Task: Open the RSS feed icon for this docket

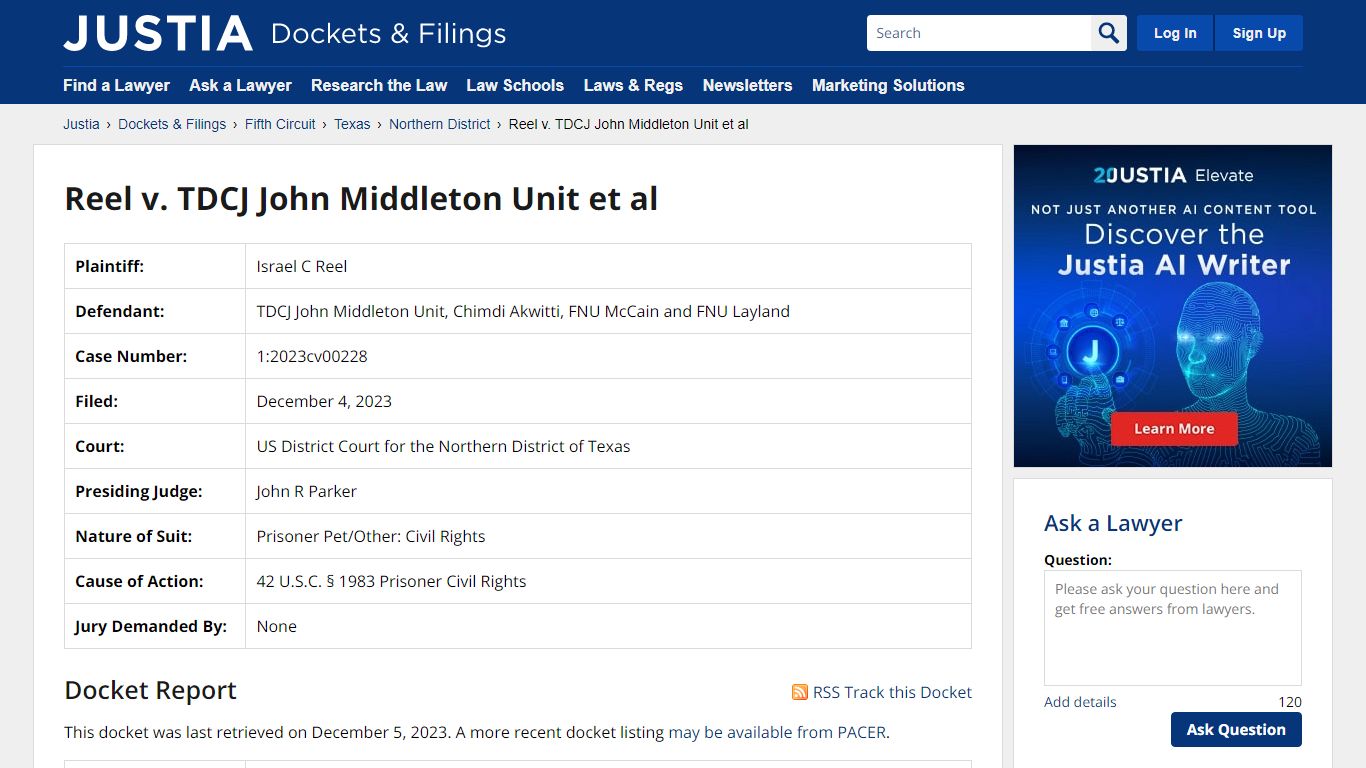Action: click(800, 692)
